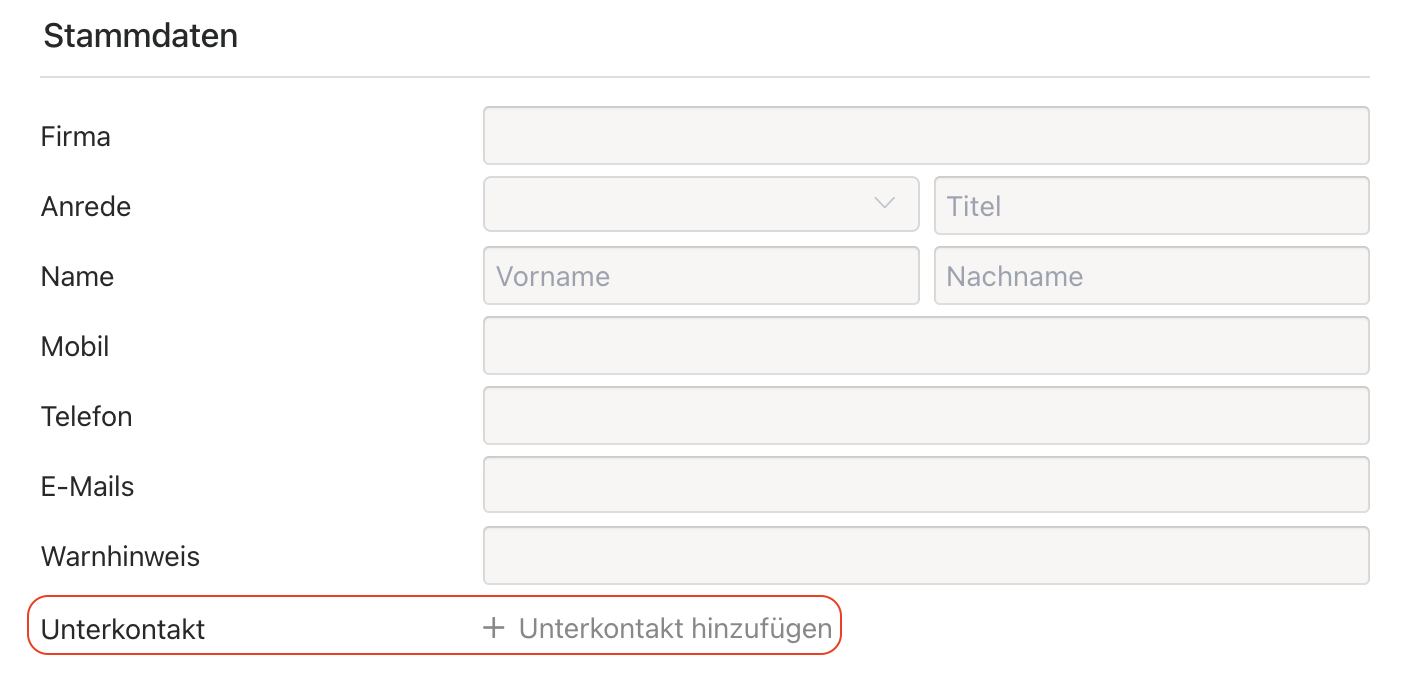Click the Stammdaten section heading

(141, 36)
